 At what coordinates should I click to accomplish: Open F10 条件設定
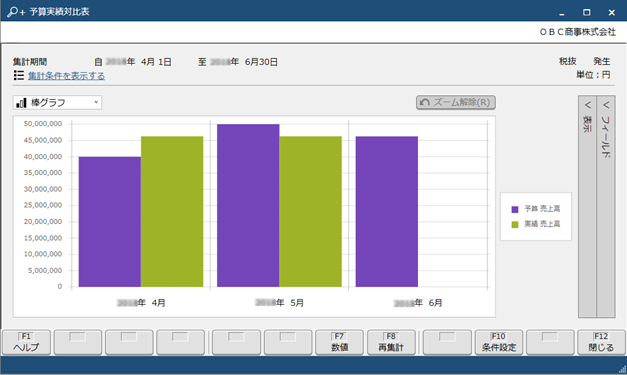click(x=499, y=342)
